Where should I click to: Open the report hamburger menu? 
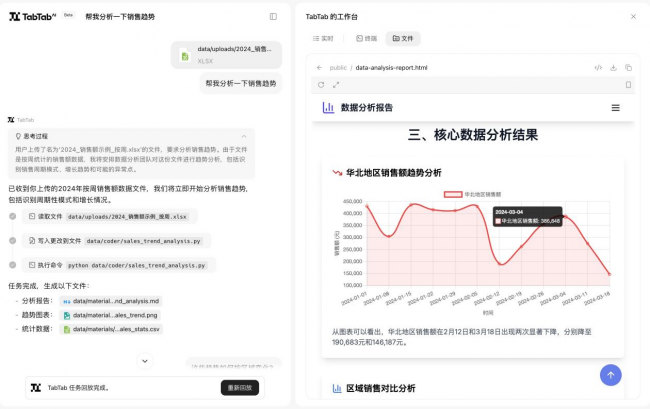(x=615, y=108)
